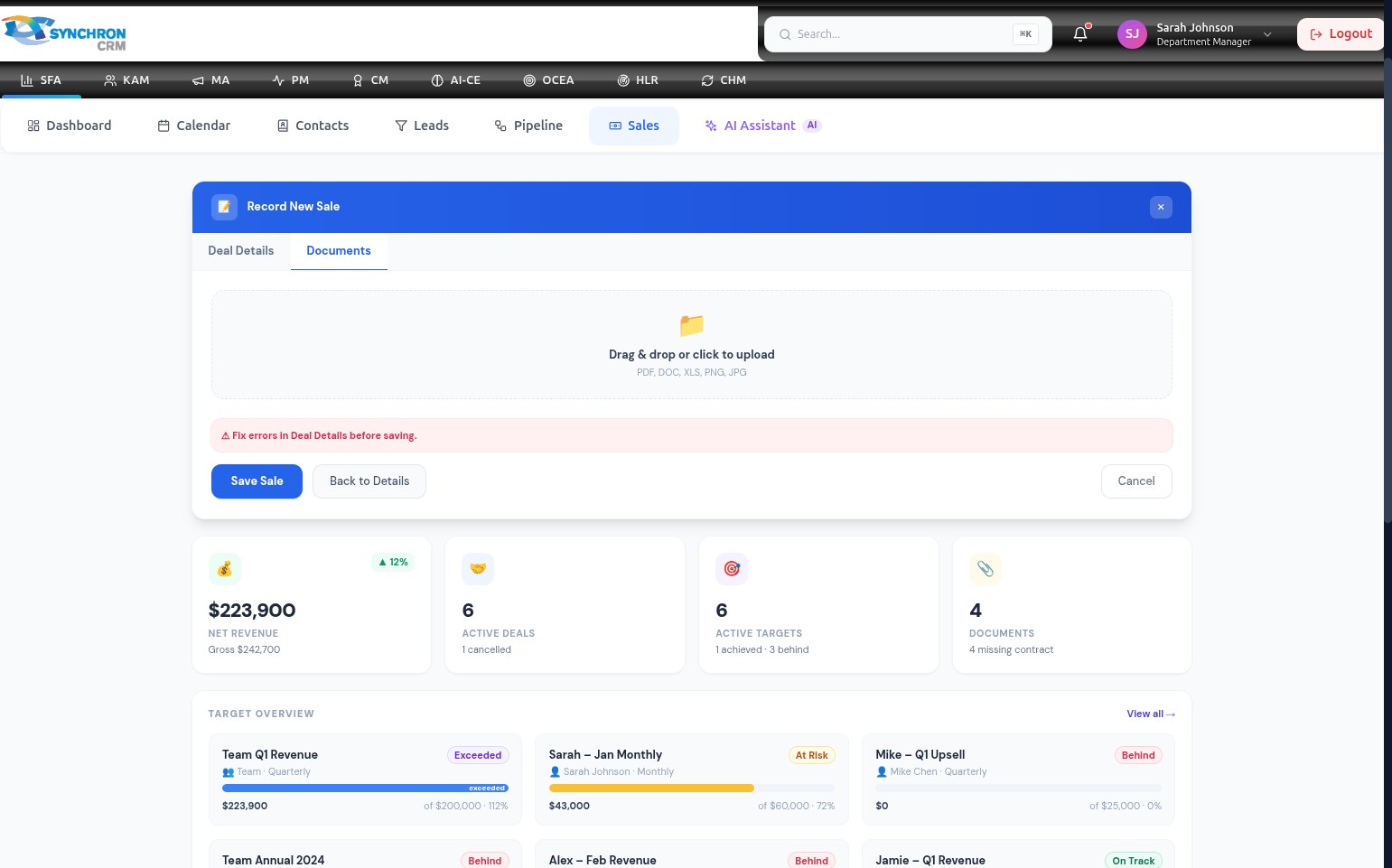Expand the Sarah Johnson profile chevron
The height and width of the screenshot is (868, 1392).
click(1267, 34)
